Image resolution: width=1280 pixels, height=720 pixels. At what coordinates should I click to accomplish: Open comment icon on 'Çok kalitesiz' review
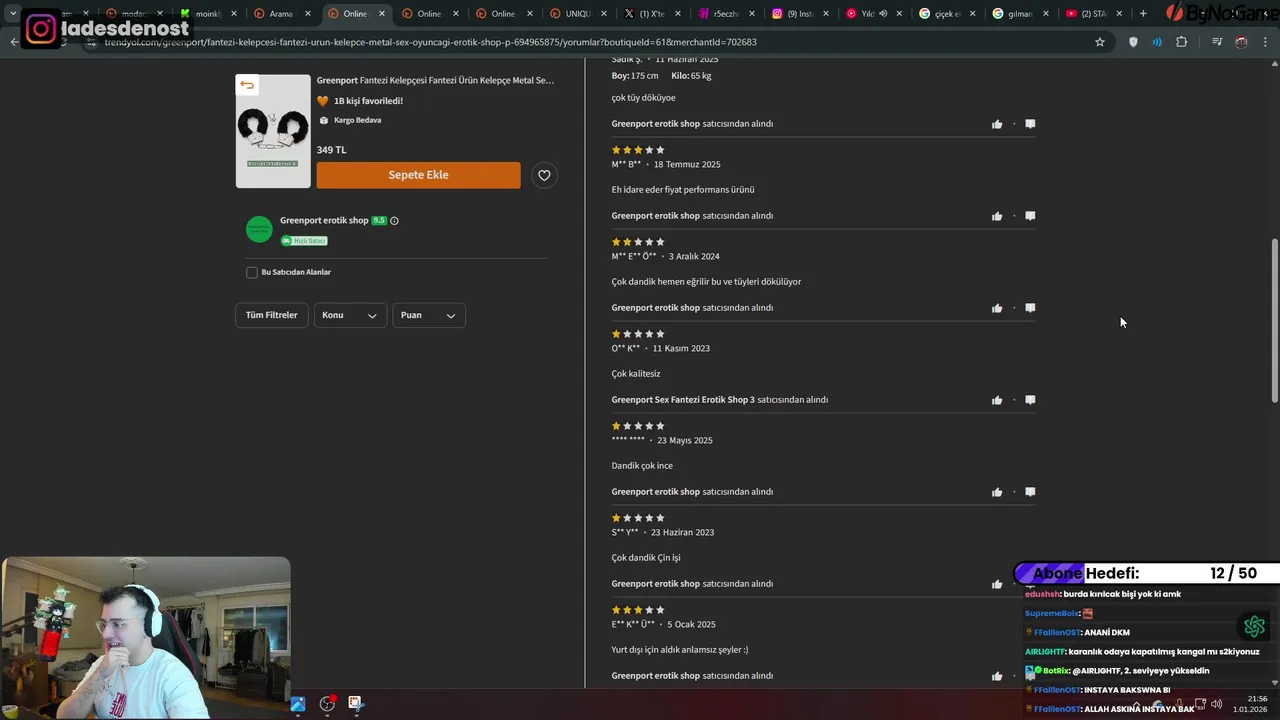(1030, 400)
